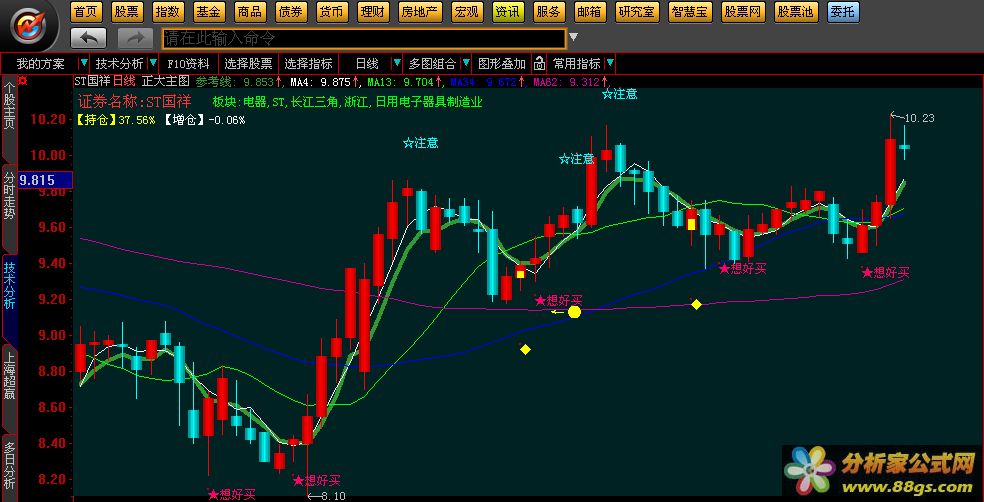Open the 邮箱 menu
Viewport: 984px width, 502px height.
pyautogui.click(x=589, y=12)
